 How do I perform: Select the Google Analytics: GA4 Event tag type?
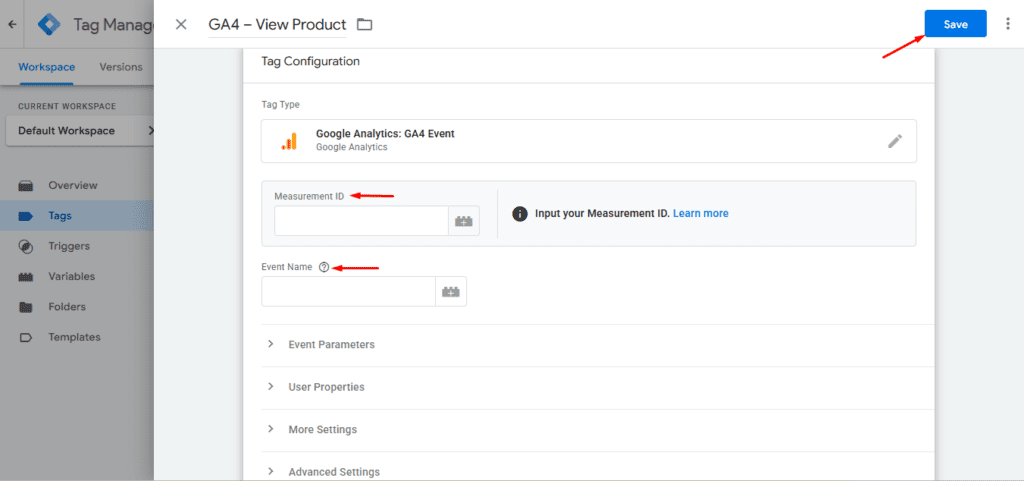click(x=588, y=140)
